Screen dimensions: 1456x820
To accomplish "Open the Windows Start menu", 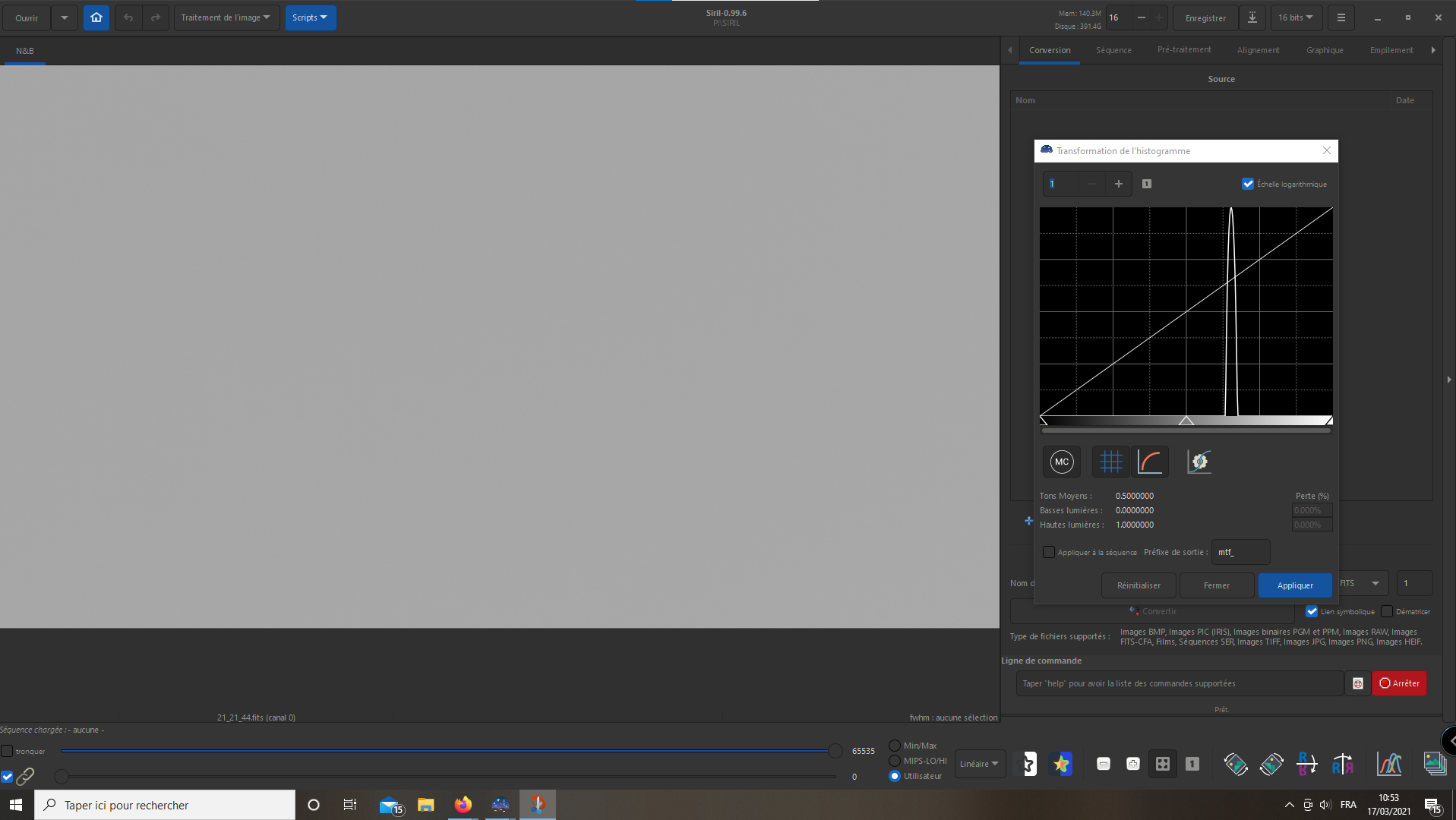I will tap(16, 805).
